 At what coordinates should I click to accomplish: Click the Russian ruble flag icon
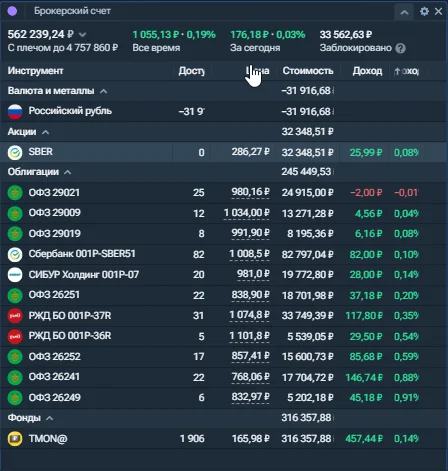pos(15,111)
